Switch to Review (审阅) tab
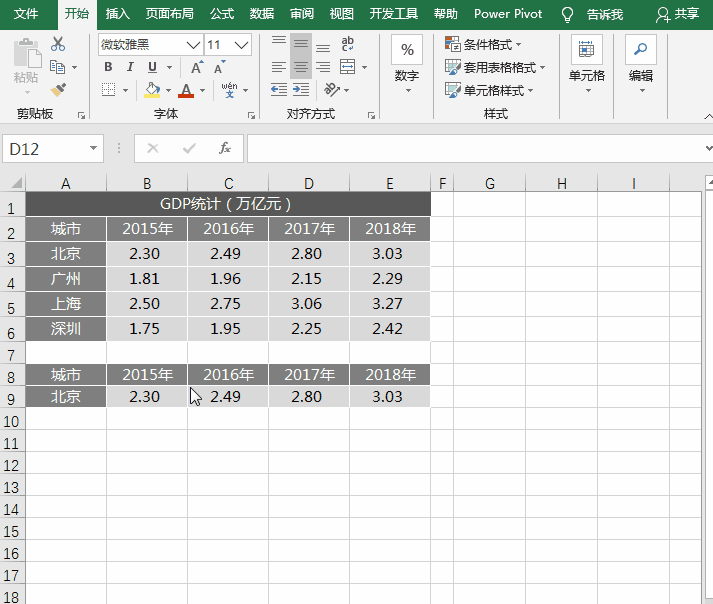 click(x=302, y=14)
